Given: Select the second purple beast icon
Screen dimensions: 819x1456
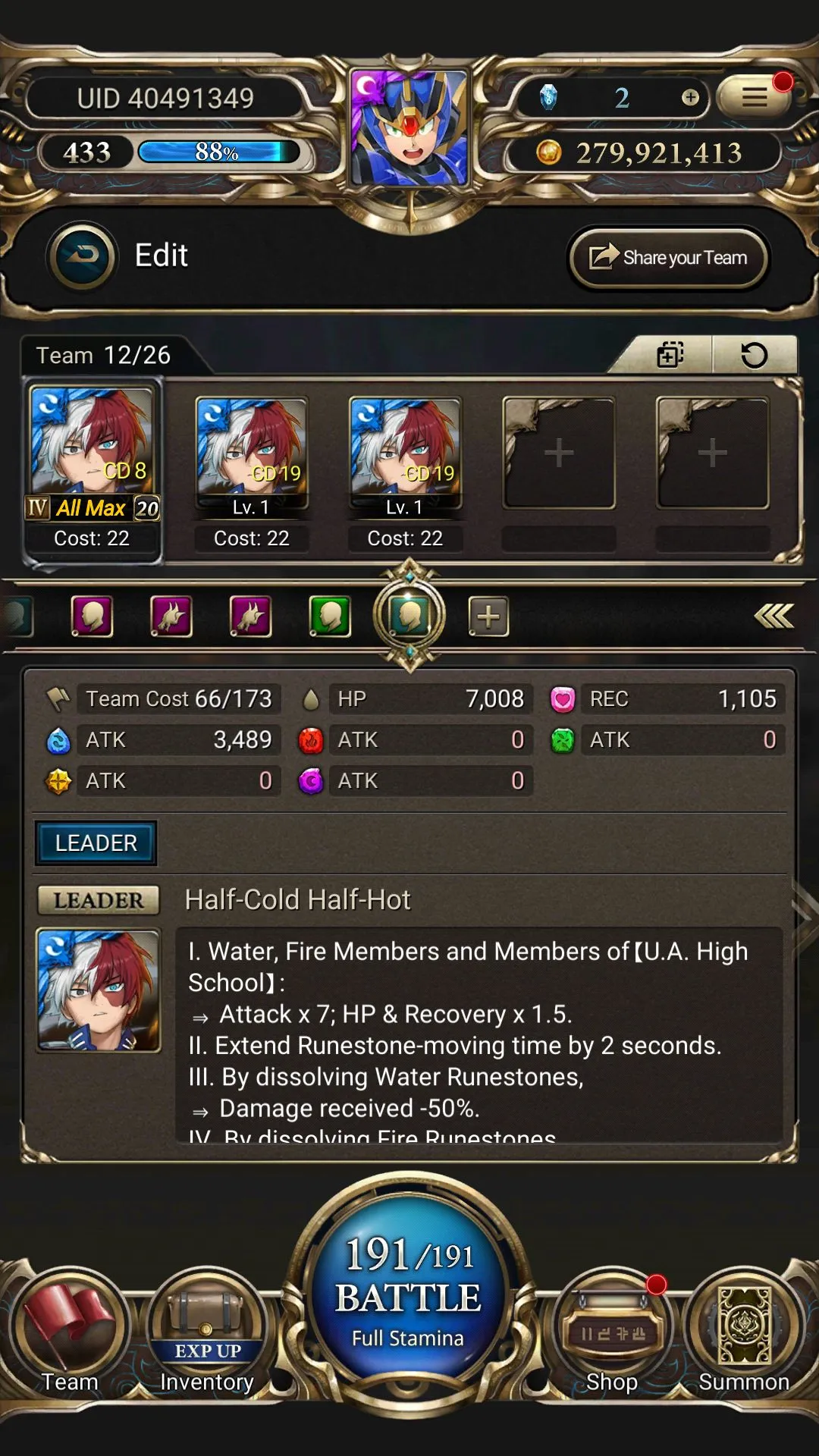Looking at the screenshot, I should (250, 616).
